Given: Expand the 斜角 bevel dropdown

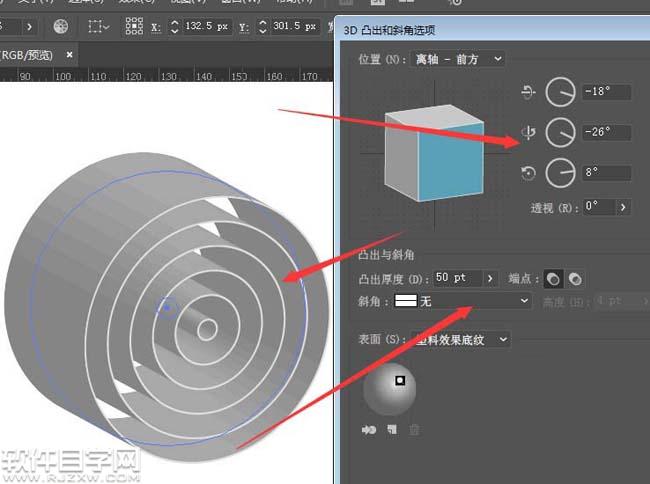Looking at the screenshot, I should pyautogui.click(x=524, y=300).
